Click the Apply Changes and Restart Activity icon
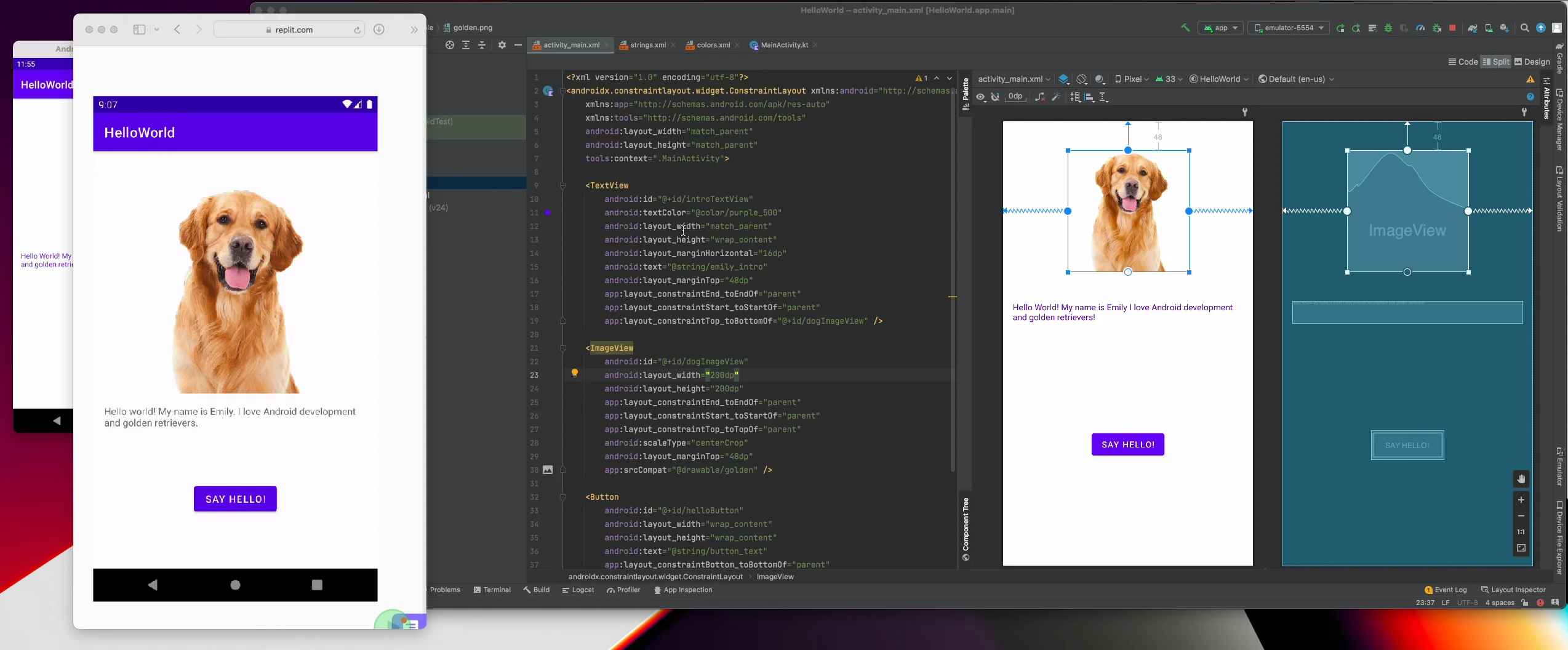Viewport: 1568px width, 650px height. click(1356, 28)
